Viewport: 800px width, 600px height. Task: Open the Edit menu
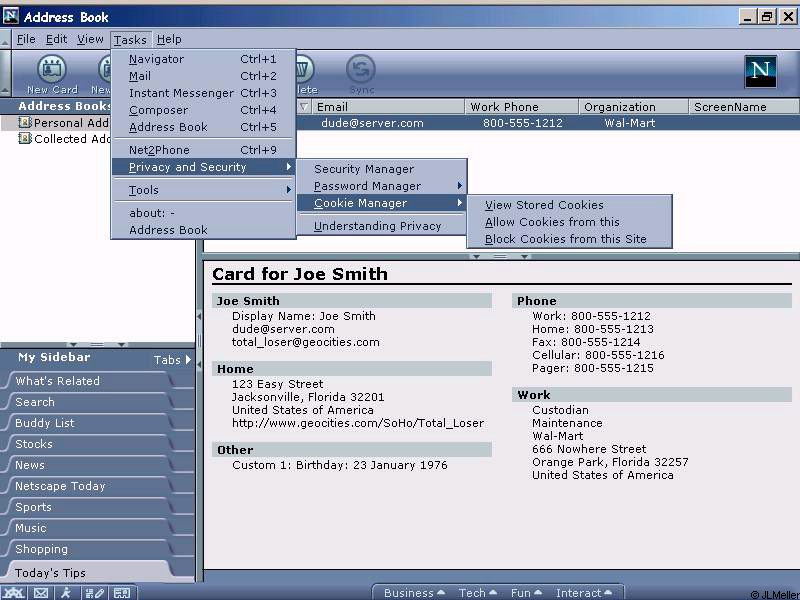[x=56, y=39]
